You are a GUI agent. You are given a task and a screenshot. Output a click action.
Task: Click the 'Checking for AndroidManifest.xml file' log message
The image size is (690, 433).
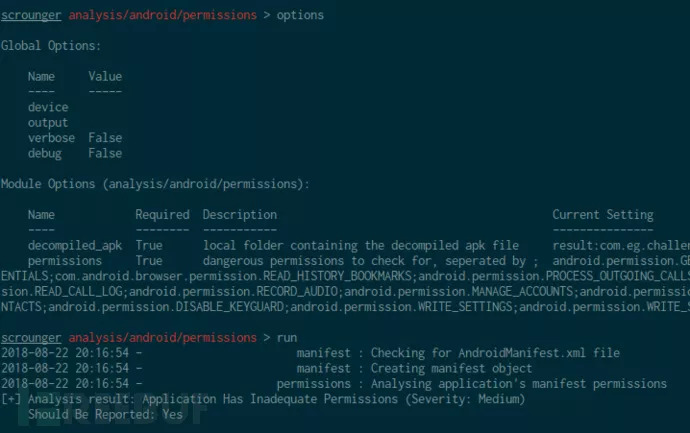click(x=495, y=353)
